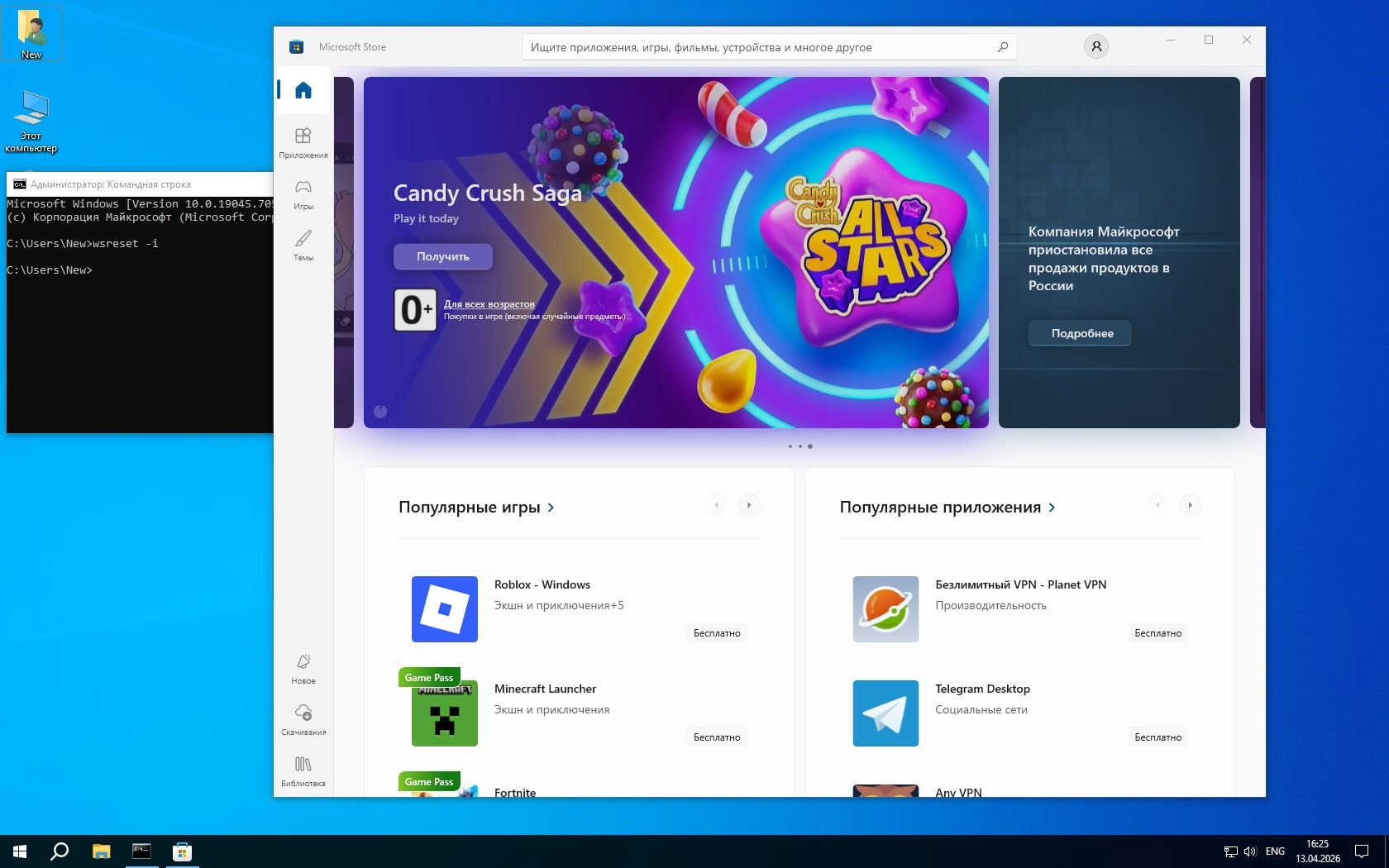Open the Темы section in sidebar

point(303,245)
